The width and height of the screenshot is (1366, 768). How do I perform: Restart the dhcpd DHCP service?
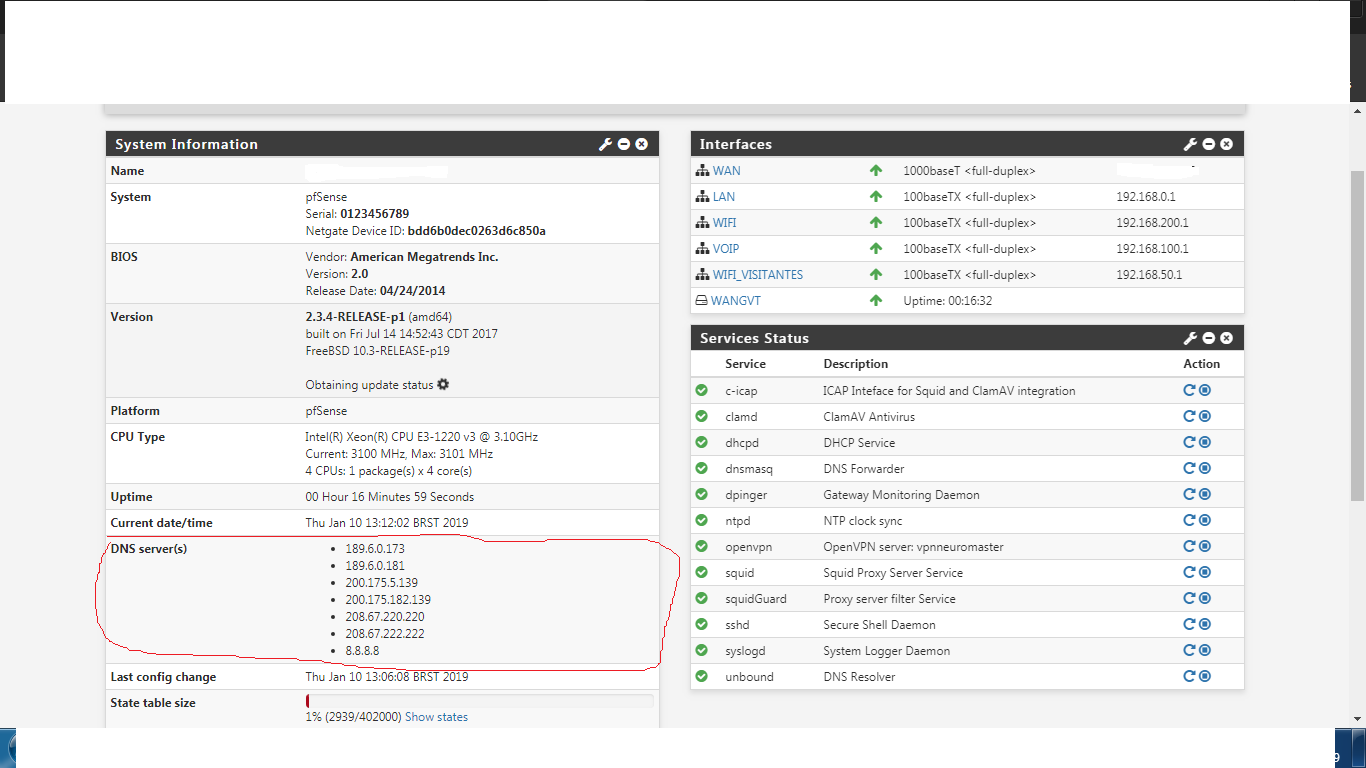pos(1189,443)
